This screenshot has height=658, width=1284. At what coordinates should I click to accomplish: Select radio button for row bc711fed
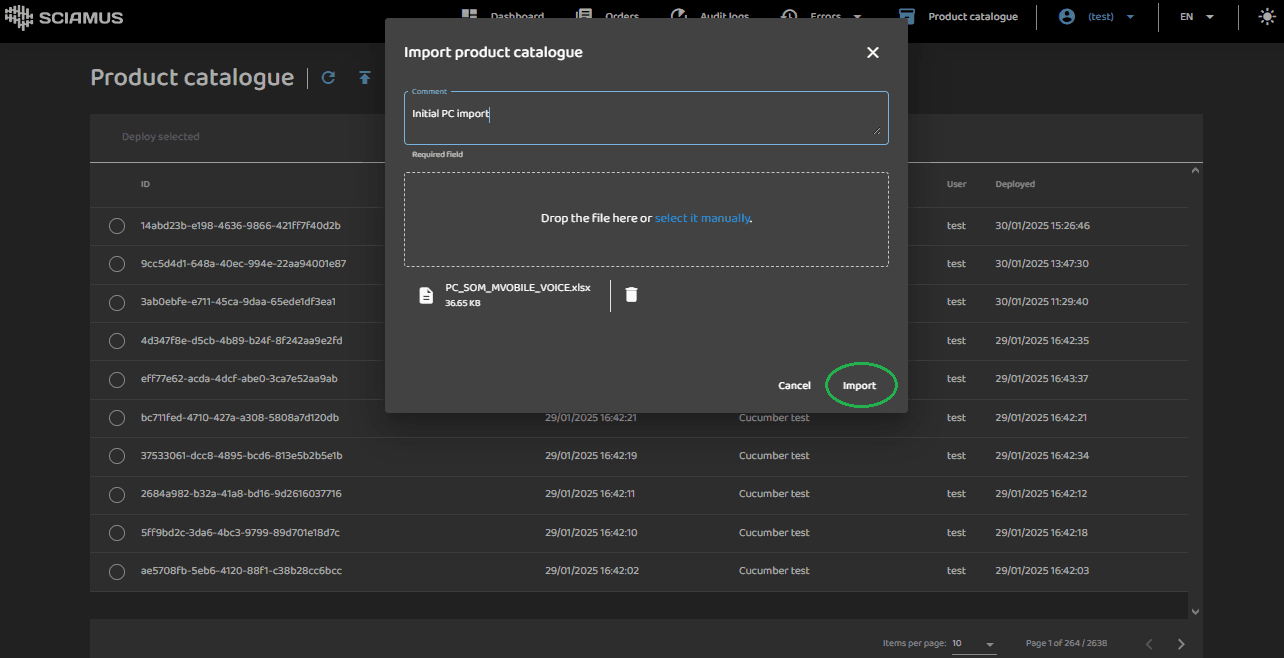[117, 418]
